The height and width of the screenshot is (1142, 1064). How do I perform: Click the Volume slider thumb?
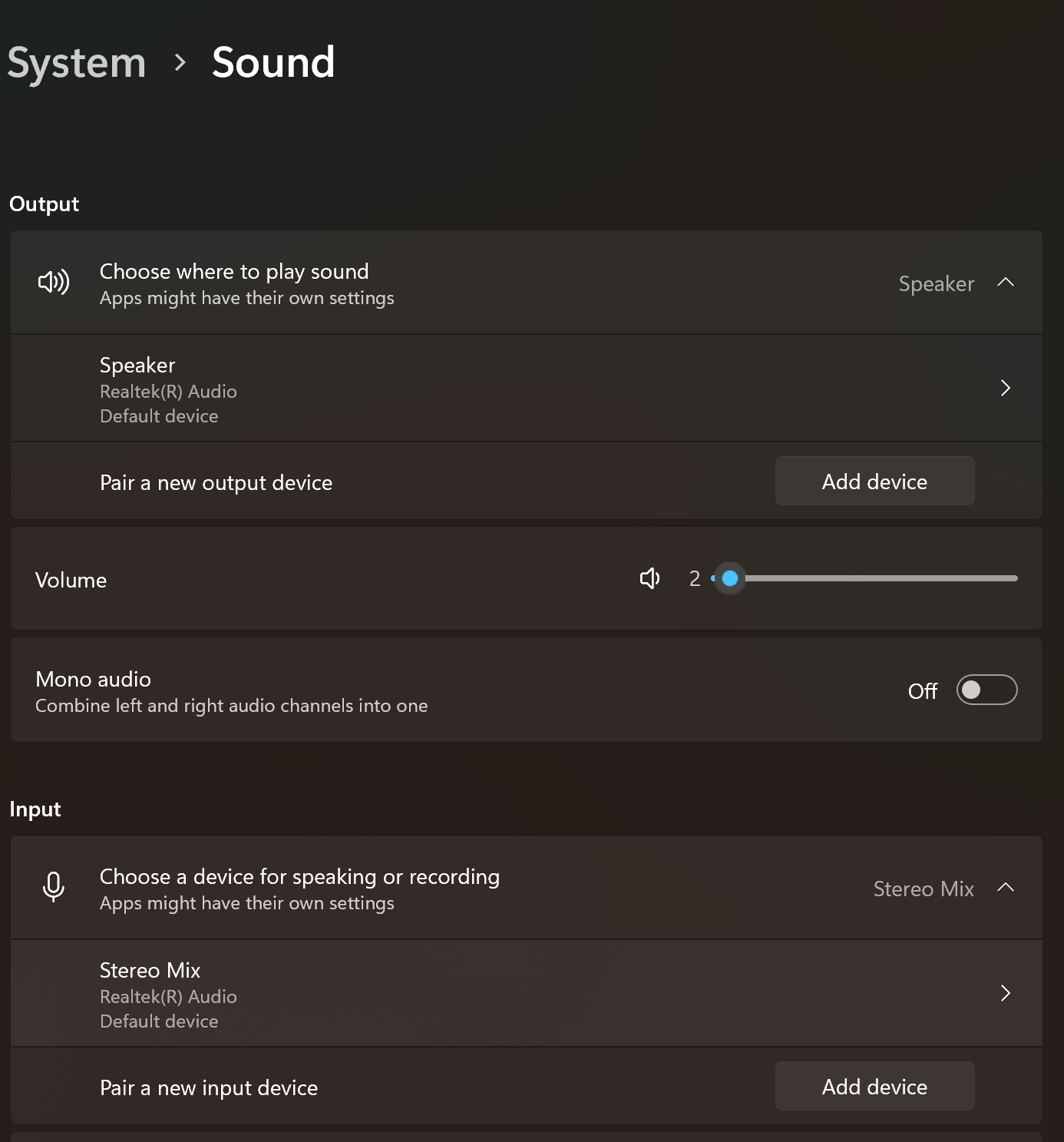coord(730,578)
